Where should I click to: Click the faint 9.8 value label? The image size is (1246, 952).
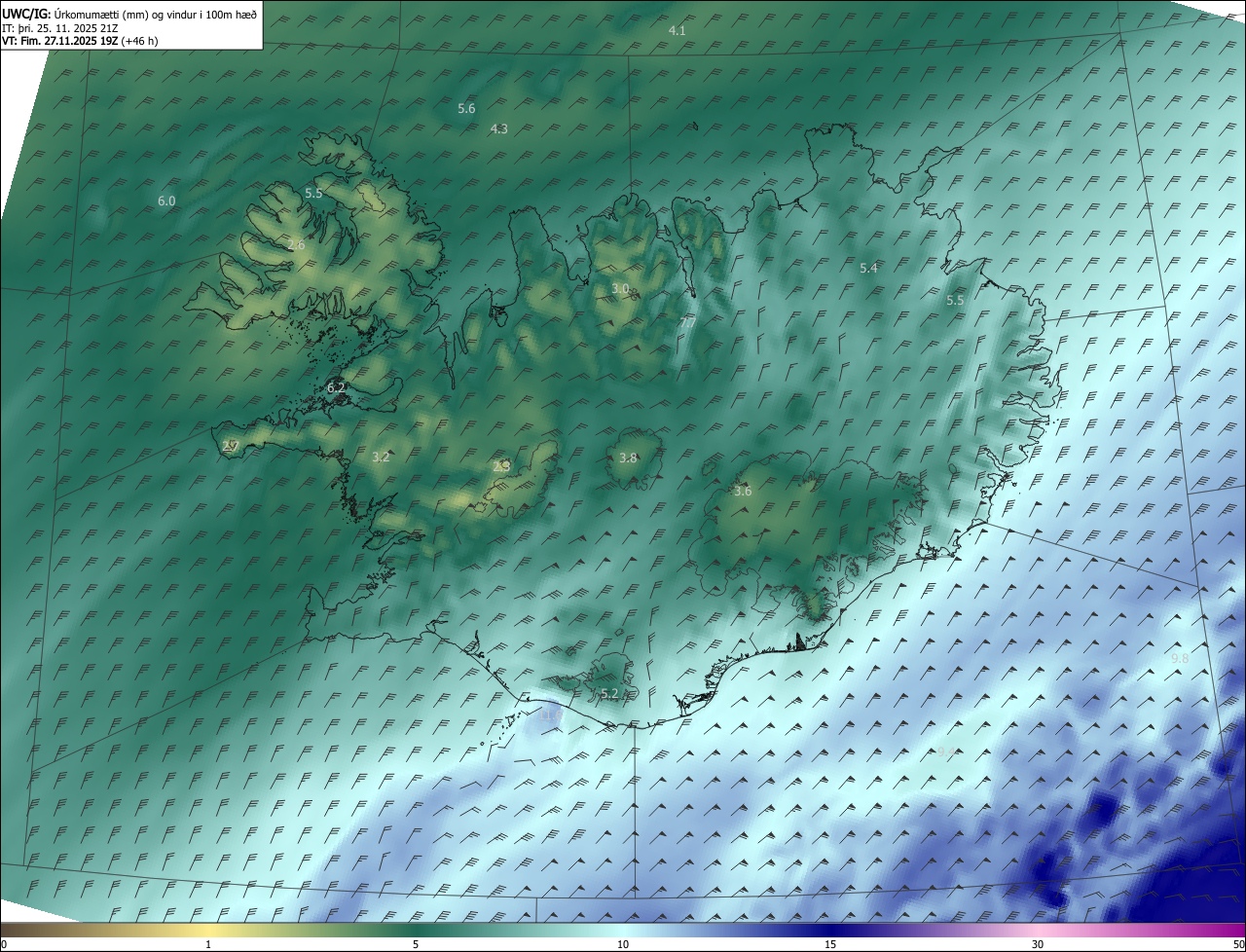point(1180,660)
